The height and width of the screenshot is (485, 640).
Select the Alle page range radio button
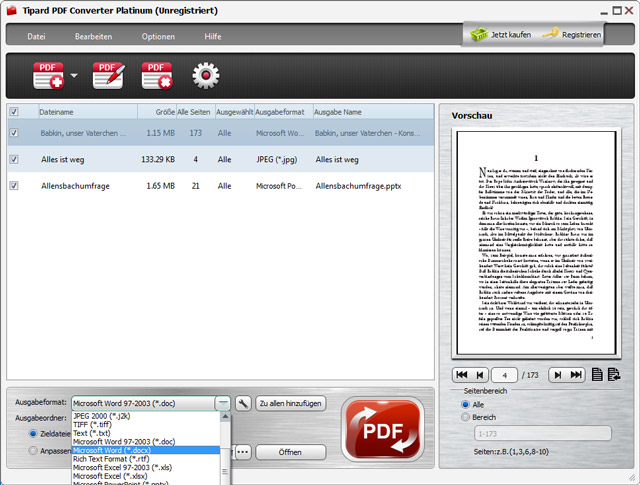(465, 405)
